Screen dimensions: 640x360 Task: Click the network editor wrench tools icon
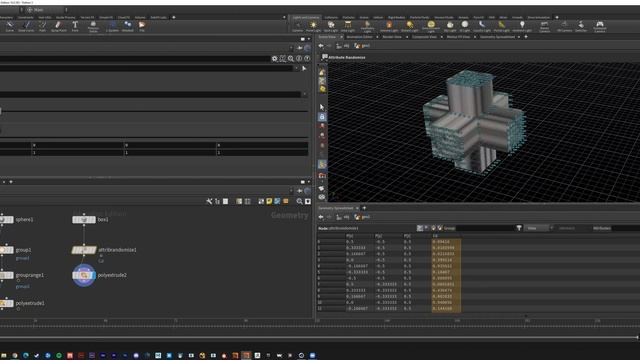tap(209, 201)
